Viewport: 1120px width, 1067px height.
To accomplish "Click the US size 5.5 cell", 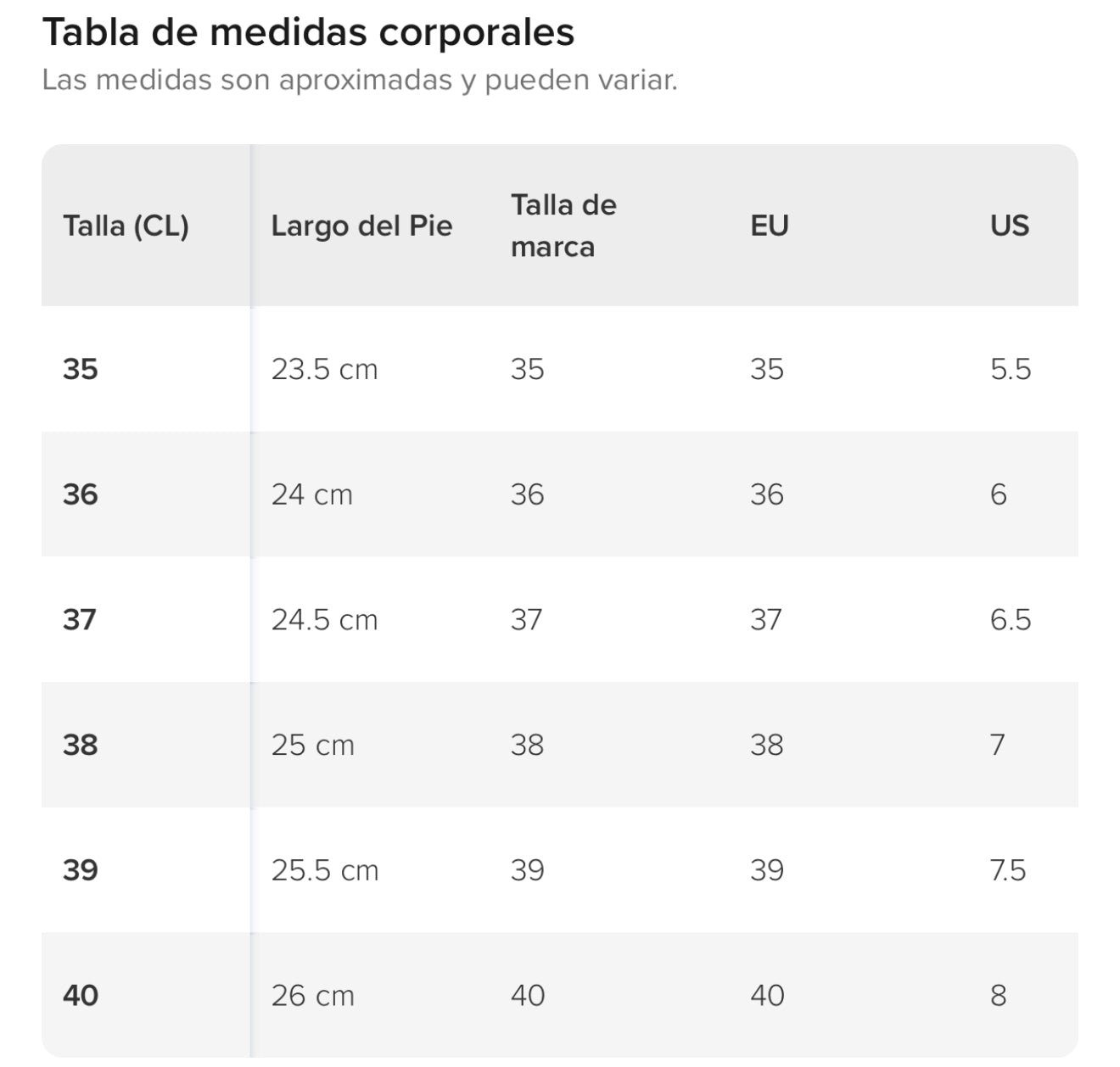I will (x=1010, y=369).
